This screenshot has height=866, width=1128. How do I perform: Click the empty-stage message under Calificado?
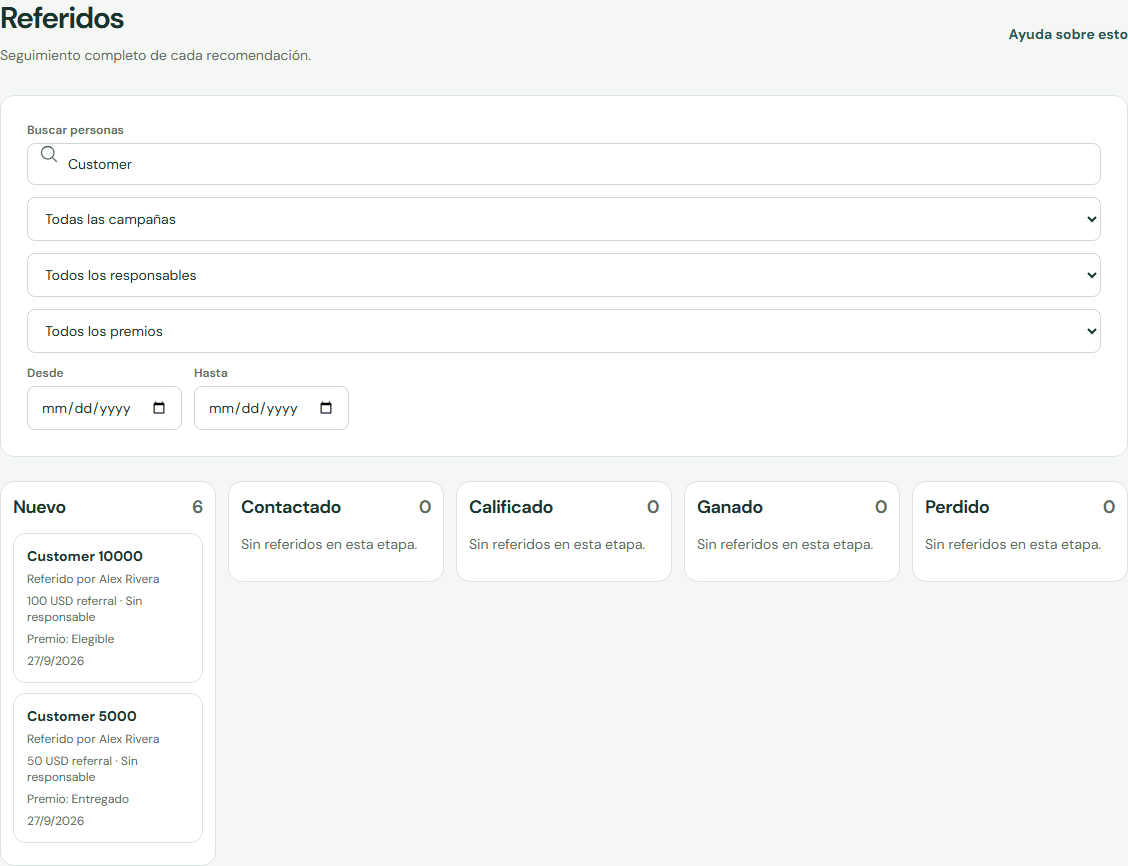(x=558, y=544)
